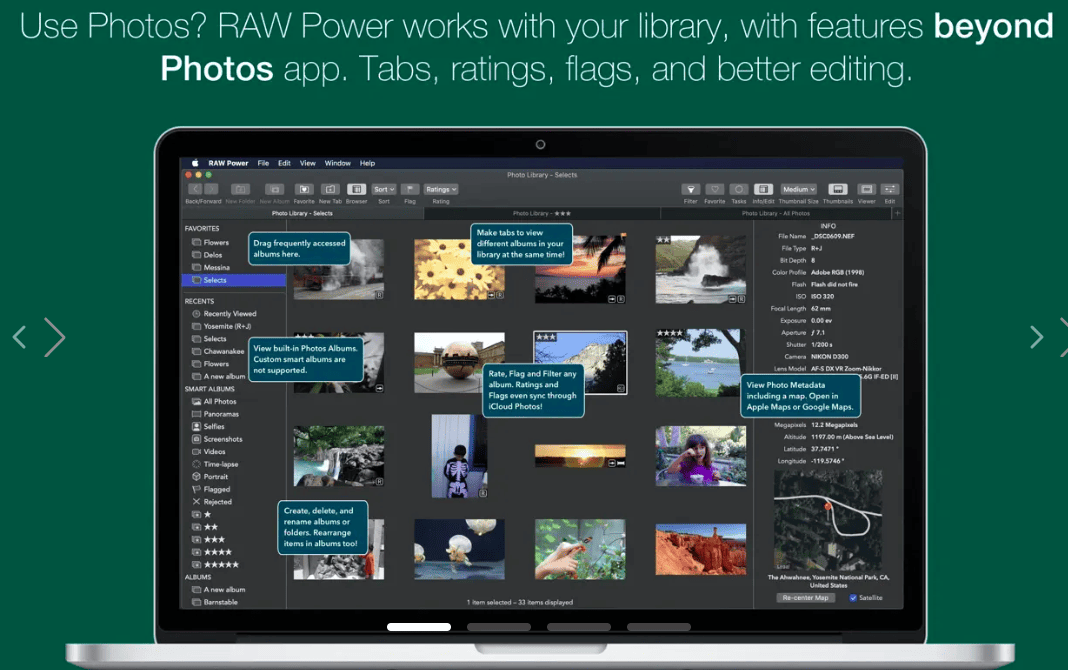This screenshot has width=1068, height=670.
Task: Select the second carousel indicator bar
Action: 499,627
